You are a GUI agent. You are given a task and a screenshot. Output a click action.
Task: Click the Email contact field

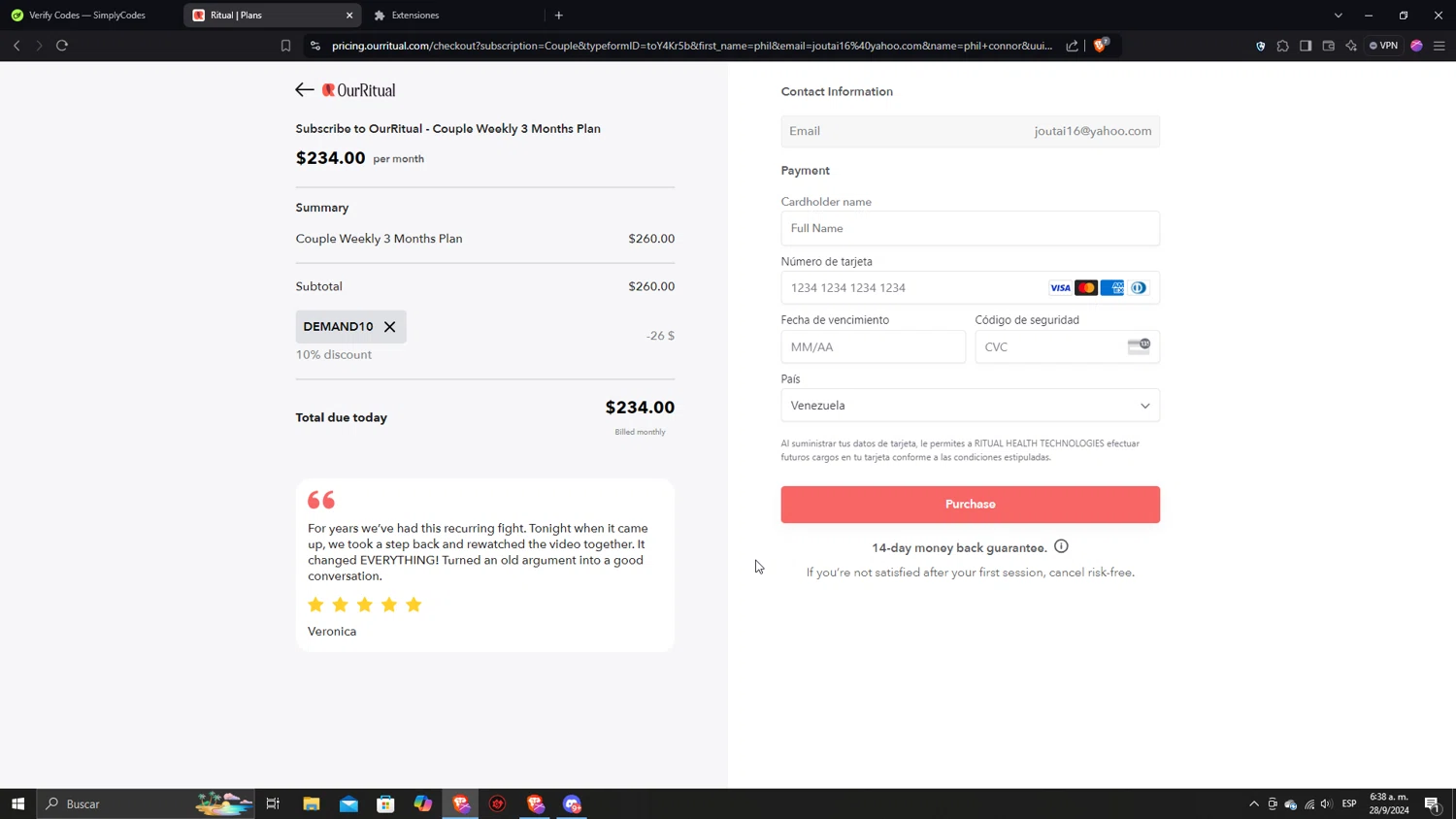click(x=970, y=131)
